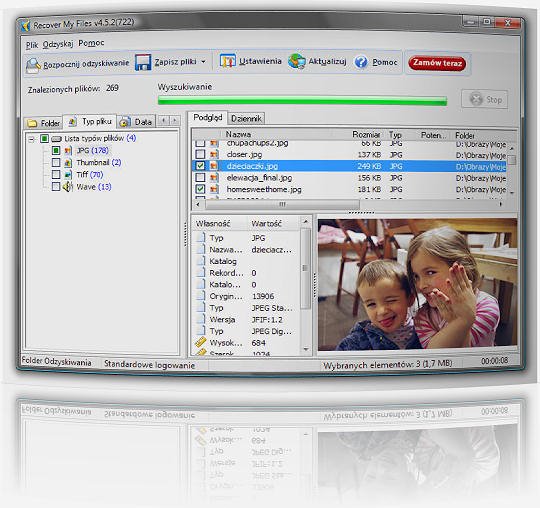The image size is (540, 508).
Task: Click the Ustawienia toolbar label
Action: tap(260, 61)
